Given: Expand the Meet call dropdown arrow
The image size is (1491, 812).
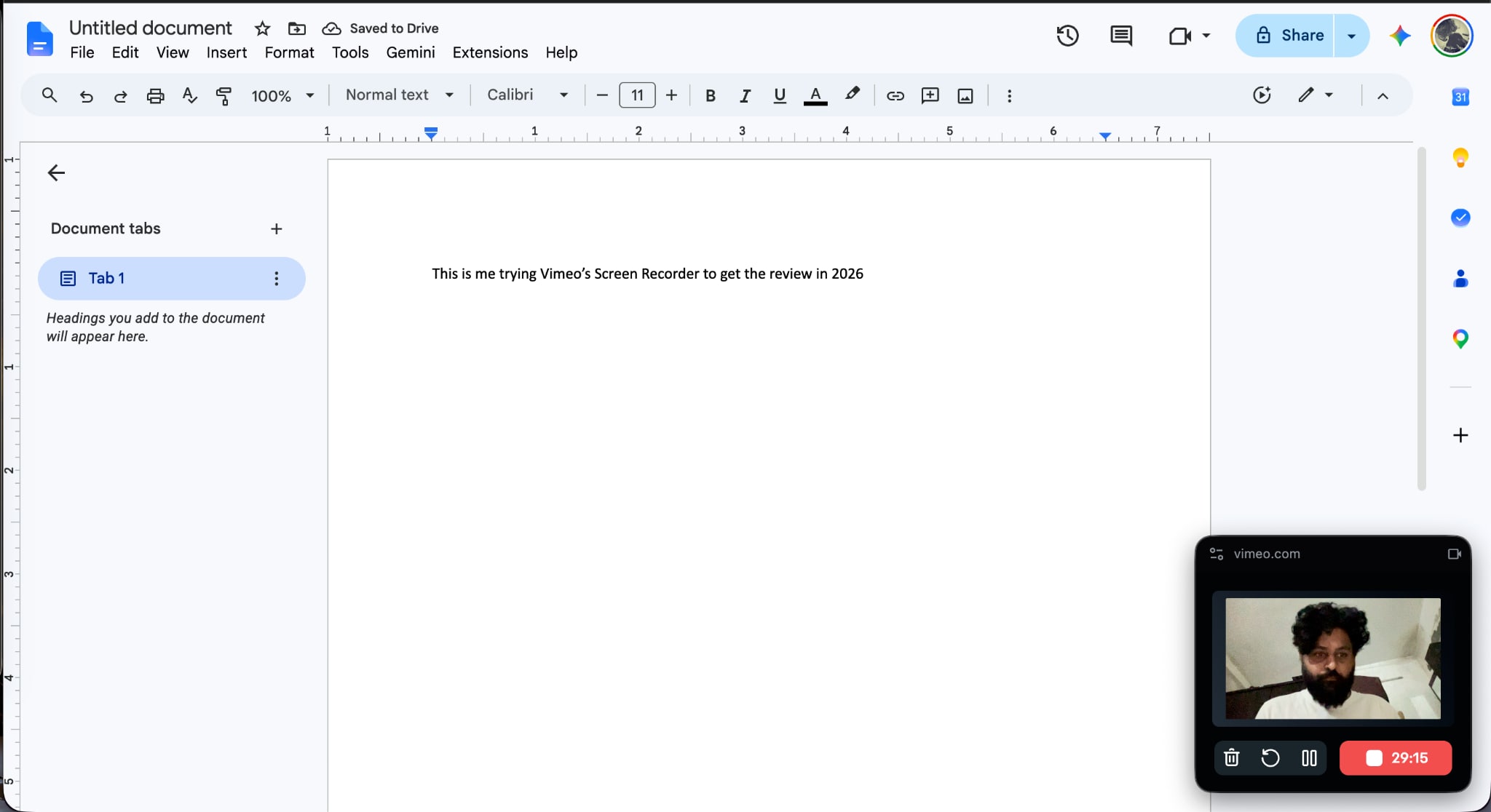Looking at the screenshot, I should pyautogui.click(x=1206, y=36).
